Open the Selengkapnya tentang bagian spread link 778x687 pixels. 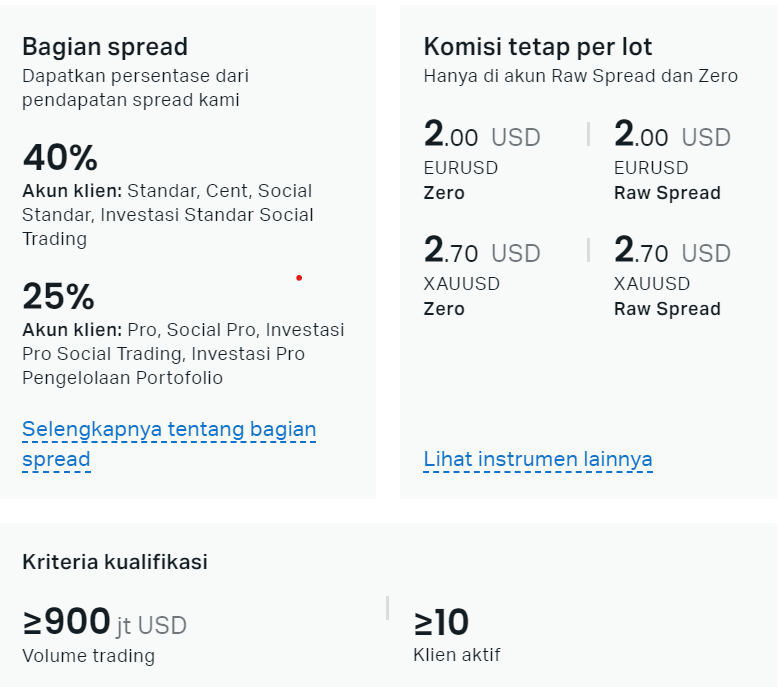(x=169, y=443)
